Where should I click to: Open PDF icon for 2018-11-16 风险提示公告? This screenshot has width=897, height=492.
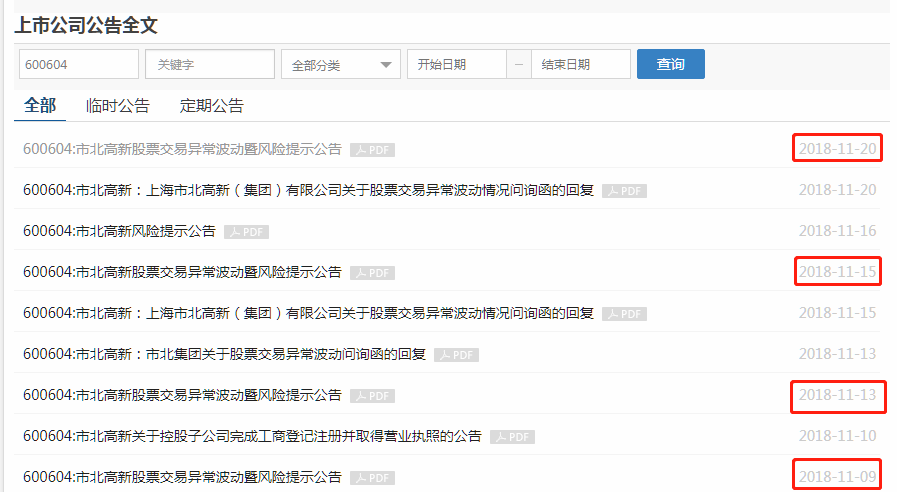click(x=246, y=232)
